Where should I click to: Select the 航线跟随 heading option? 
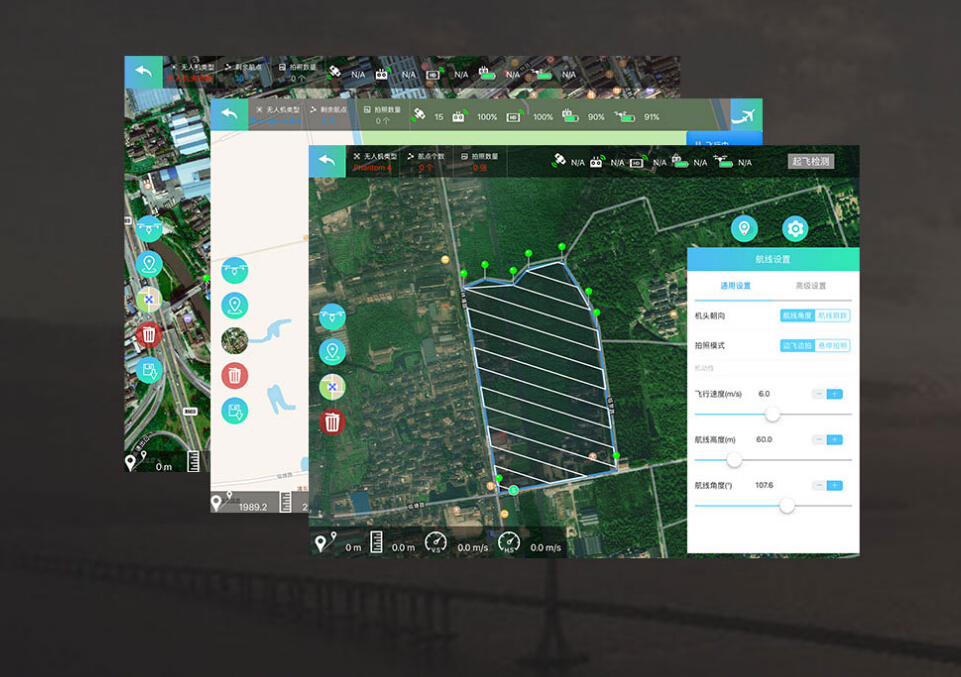point(832,315)
